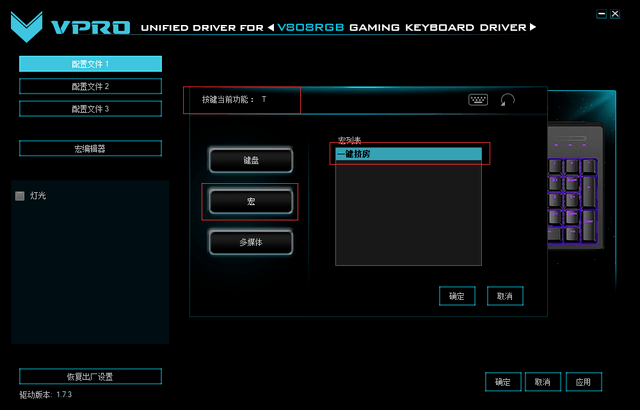Viewport: 640px width, 410px height.
Task: Switch to 配置文件 1 profile
Action: (90, 64)
